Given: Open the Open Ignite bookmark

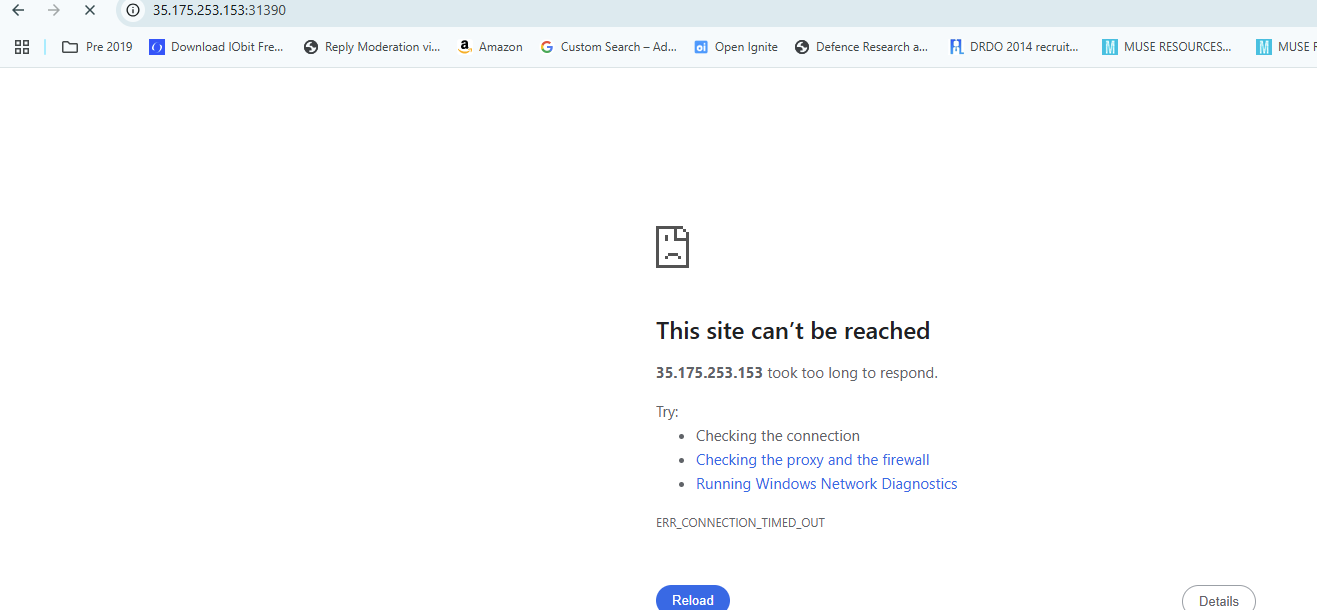Looking at the screenshot, I should coord(735,47).
